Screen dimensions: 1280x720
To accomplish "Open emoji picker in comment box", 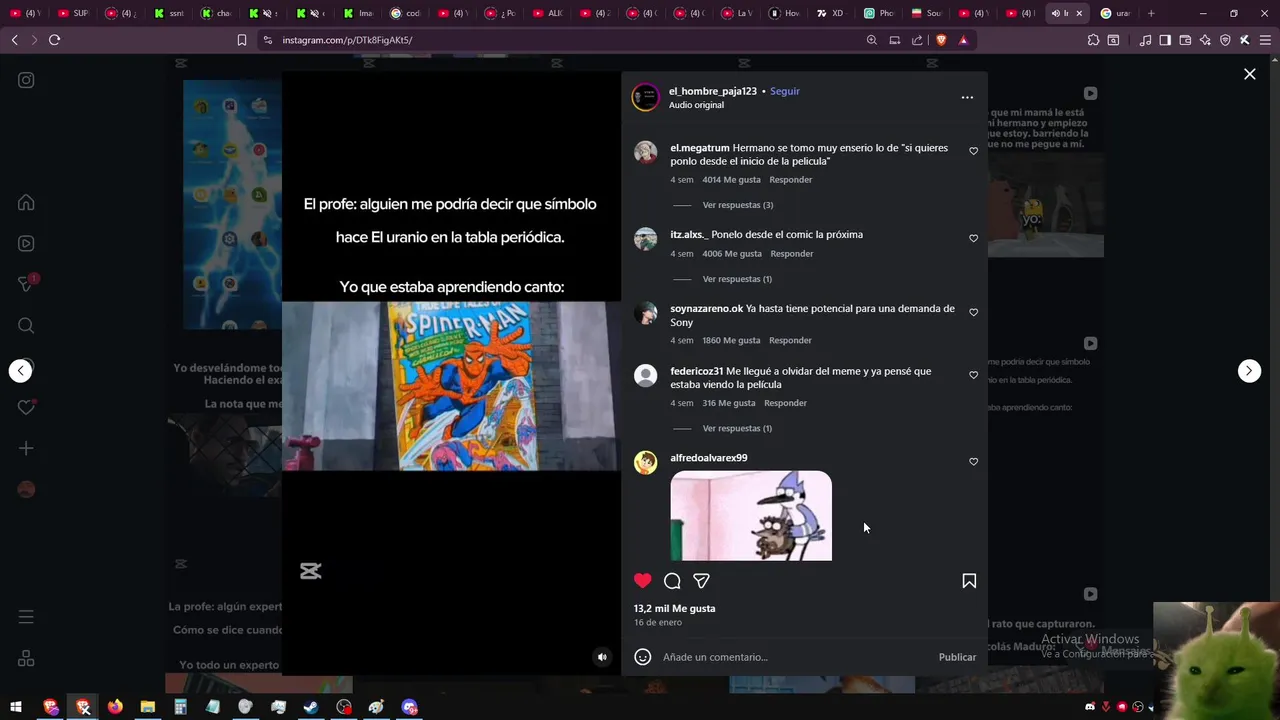I will 643,657.
